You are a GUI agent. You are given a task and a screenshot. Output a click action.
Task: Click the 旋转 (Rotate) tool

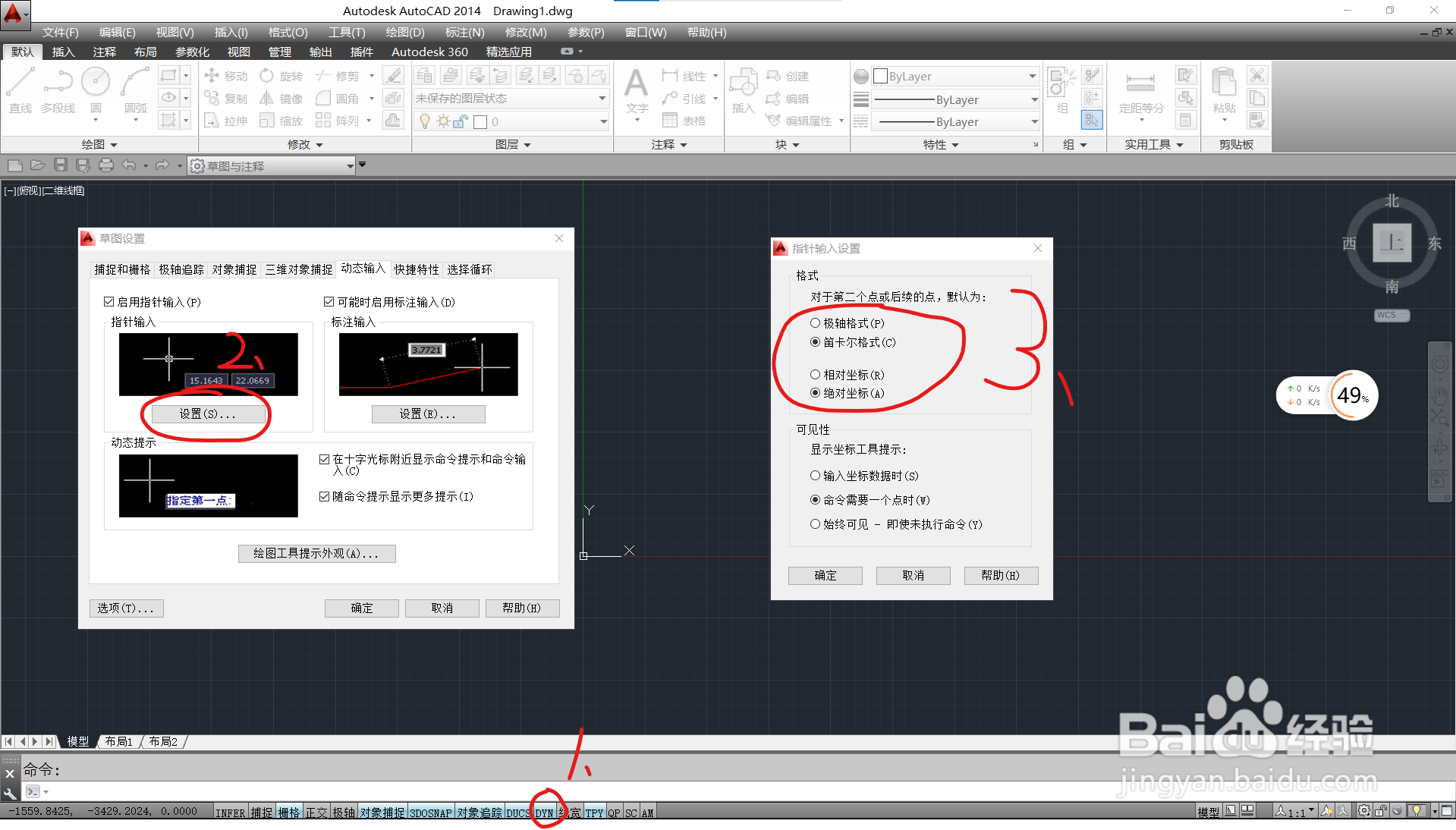(x=281, y=76)
